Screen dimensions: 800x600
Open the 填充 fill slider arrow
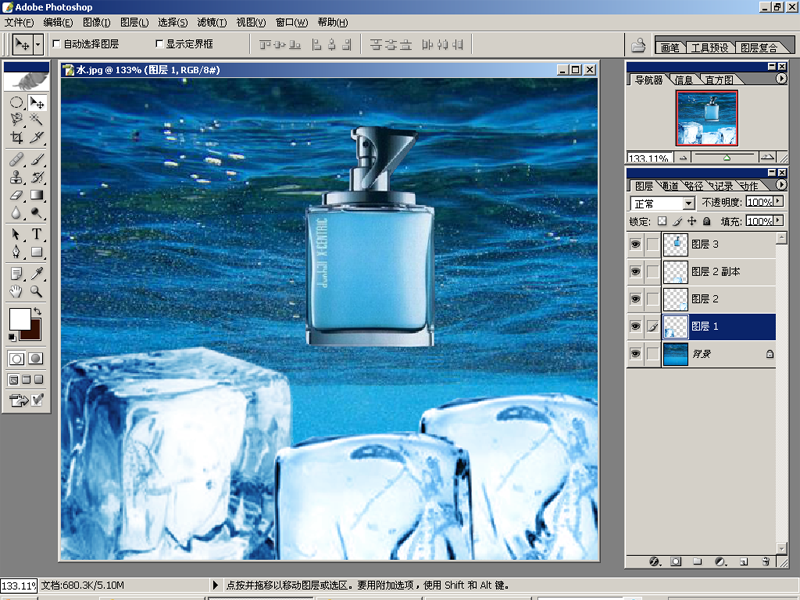click(778, 221)
